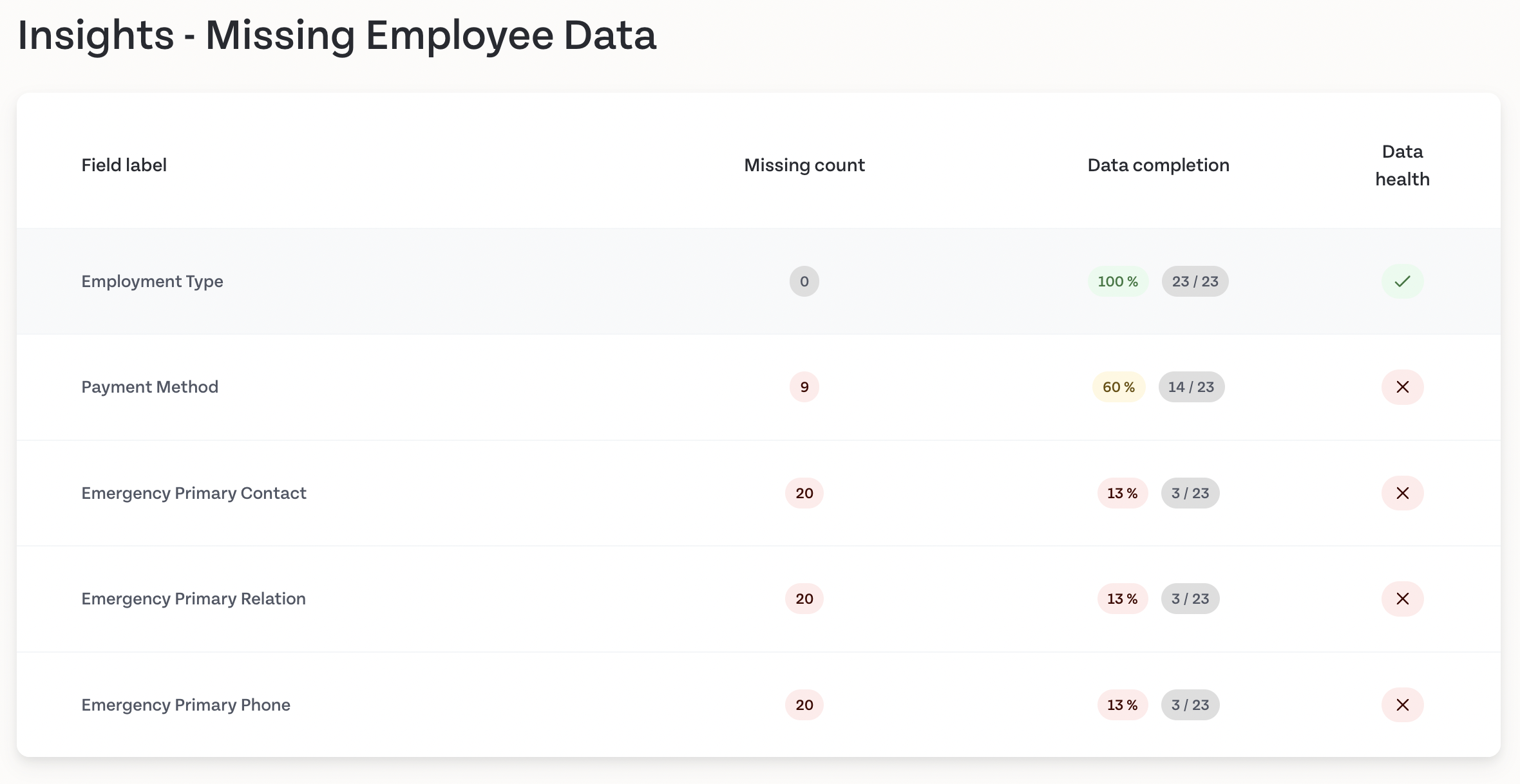This screenshot has width=1520, height=784.
Task: Click the "Data completion" column header
Action: tap(1157, 165)
